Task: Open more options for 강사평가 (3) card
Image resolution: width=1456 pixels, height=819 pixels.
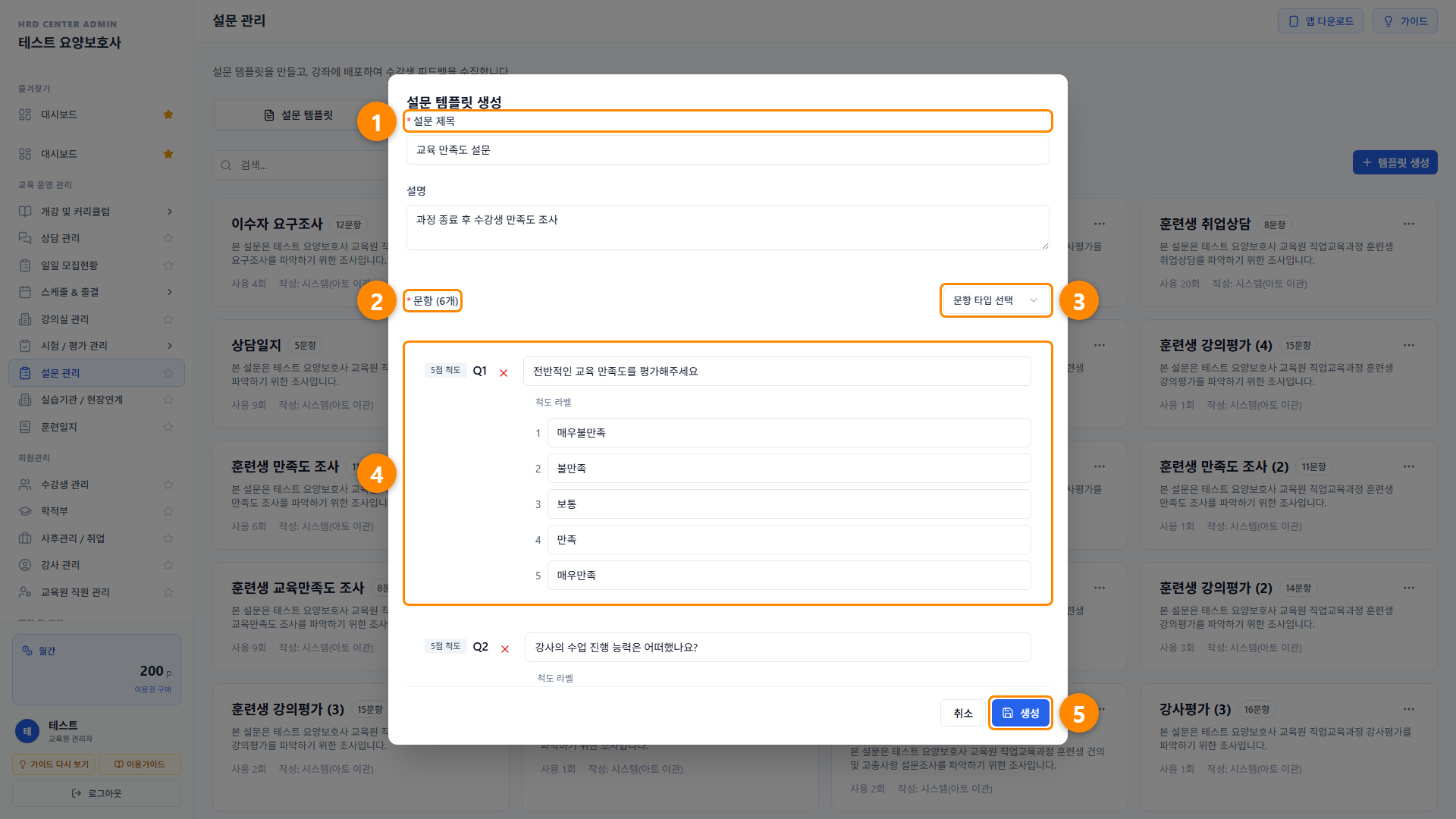Action: 1408,709
